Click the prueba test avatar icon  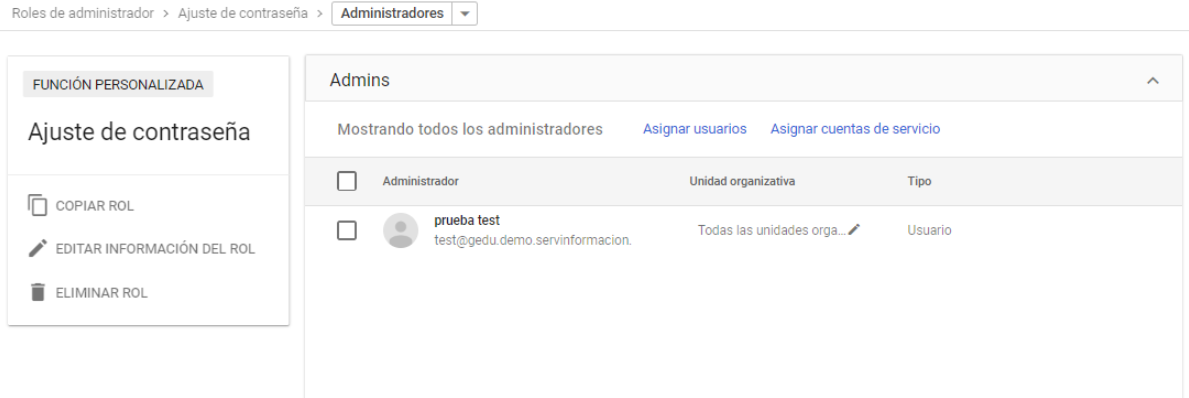pos(400,230)
